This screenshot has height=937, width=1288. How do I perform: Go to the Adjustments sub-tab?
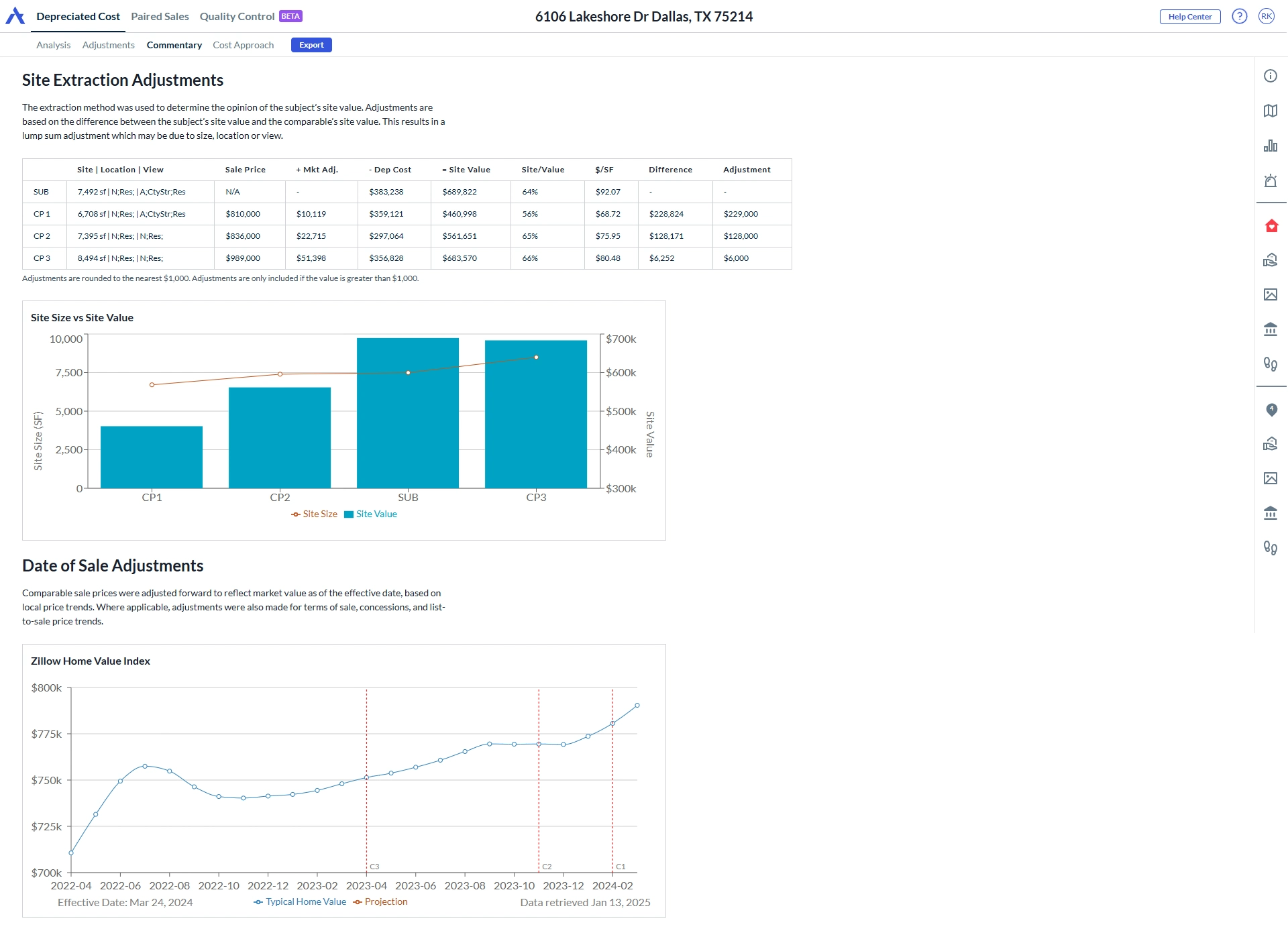pos(108,45)
